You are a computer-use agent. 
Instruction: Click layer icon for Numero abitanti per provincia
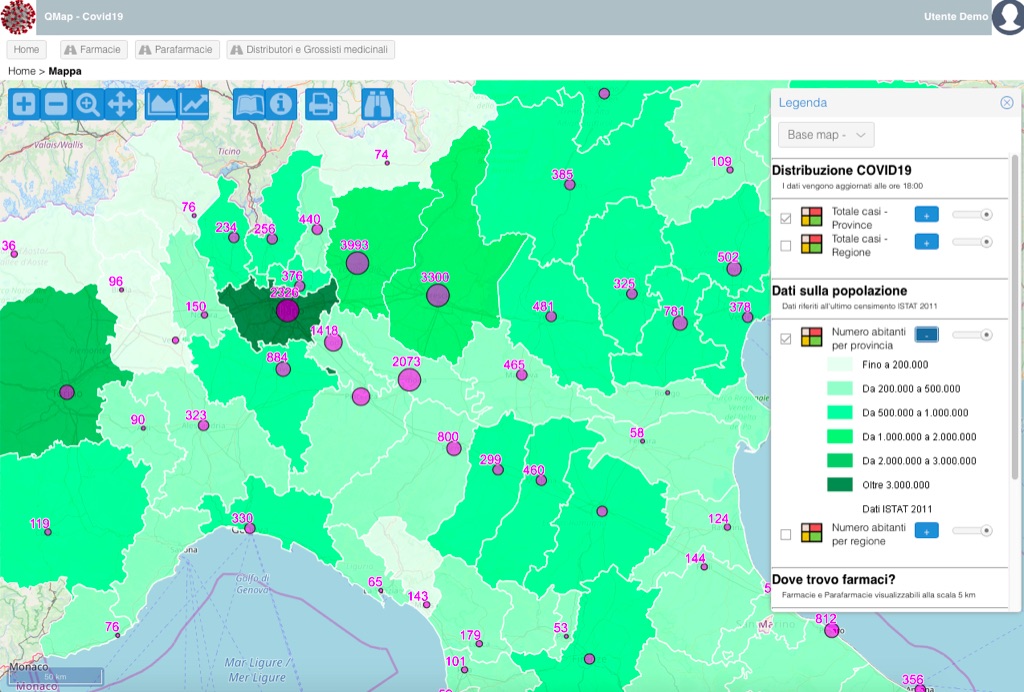tap(812, 337)
